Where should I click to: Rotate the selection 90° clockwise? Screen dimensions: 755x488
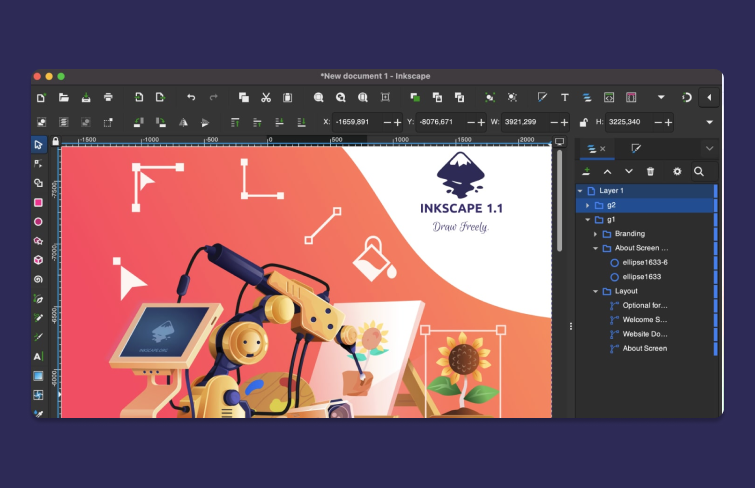click(160, 122)
